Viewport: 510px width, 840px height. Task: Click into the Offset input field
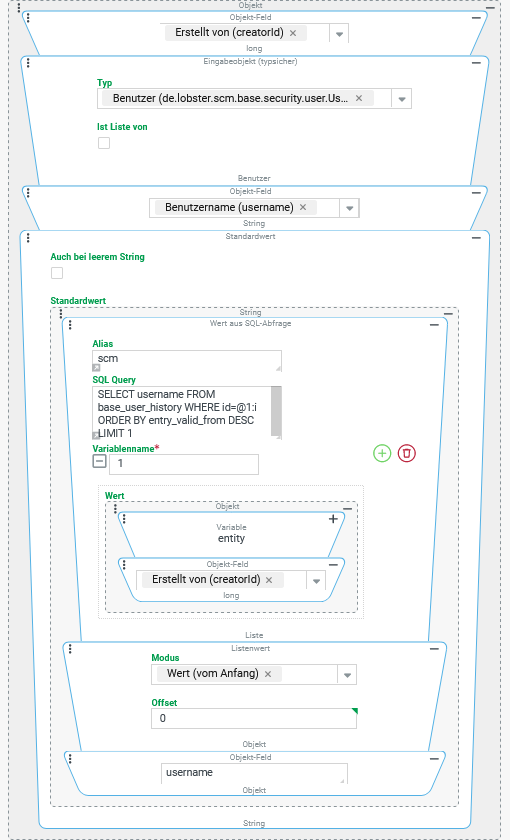254,718
